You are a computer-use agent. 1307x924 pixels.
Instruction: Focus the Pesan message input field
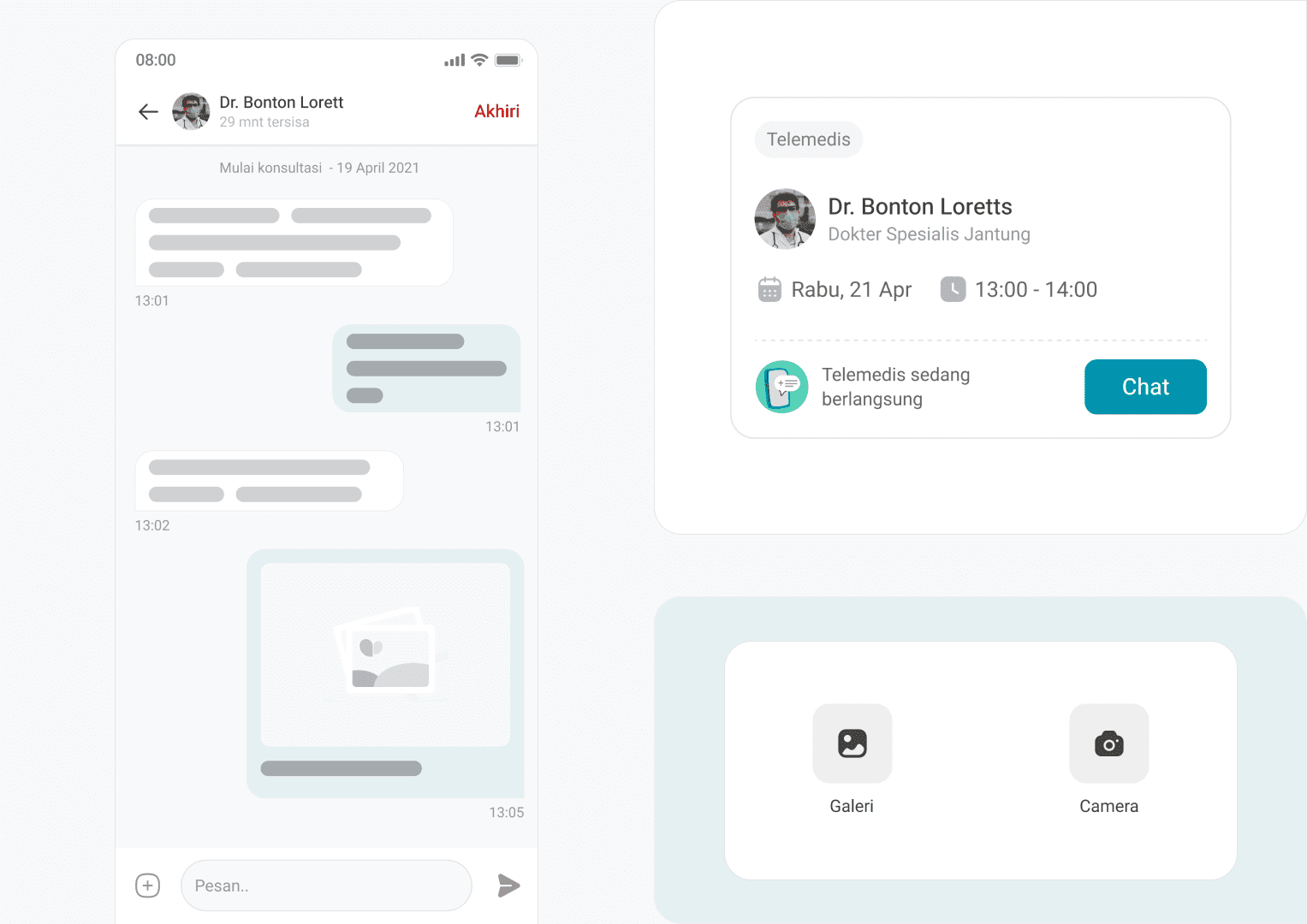[326, 885]
